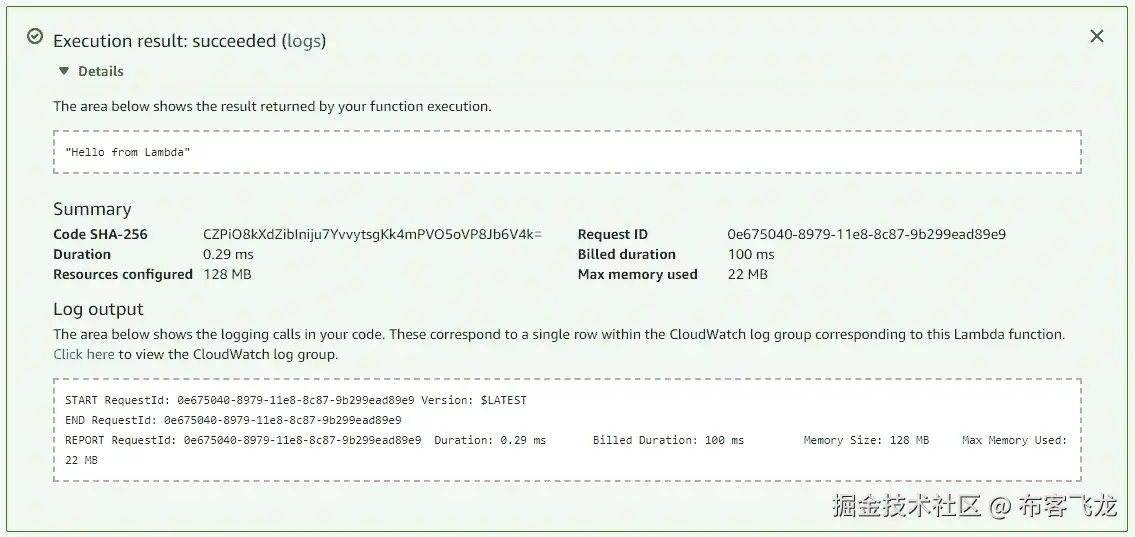Close the execution result panel
Screen dimensions: 1135x537
[x=1097, y=37]
